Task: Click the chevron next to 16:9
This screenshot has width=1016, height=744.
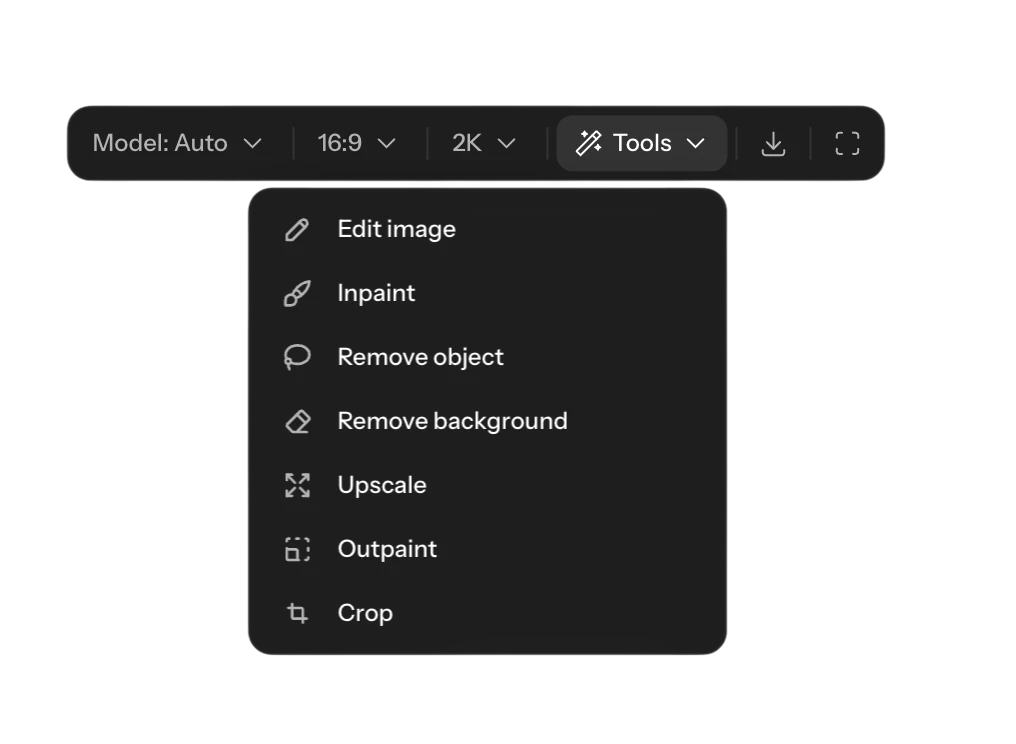Action: coord(386,143)
